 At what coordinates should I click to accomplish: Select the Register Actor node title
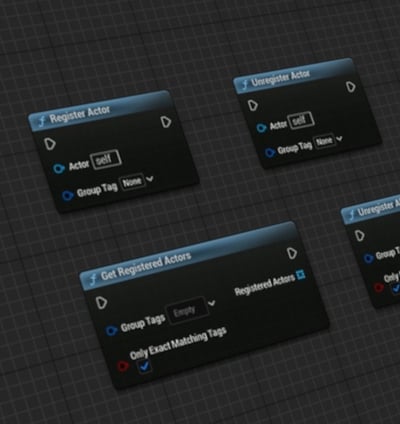coord(80,114)
